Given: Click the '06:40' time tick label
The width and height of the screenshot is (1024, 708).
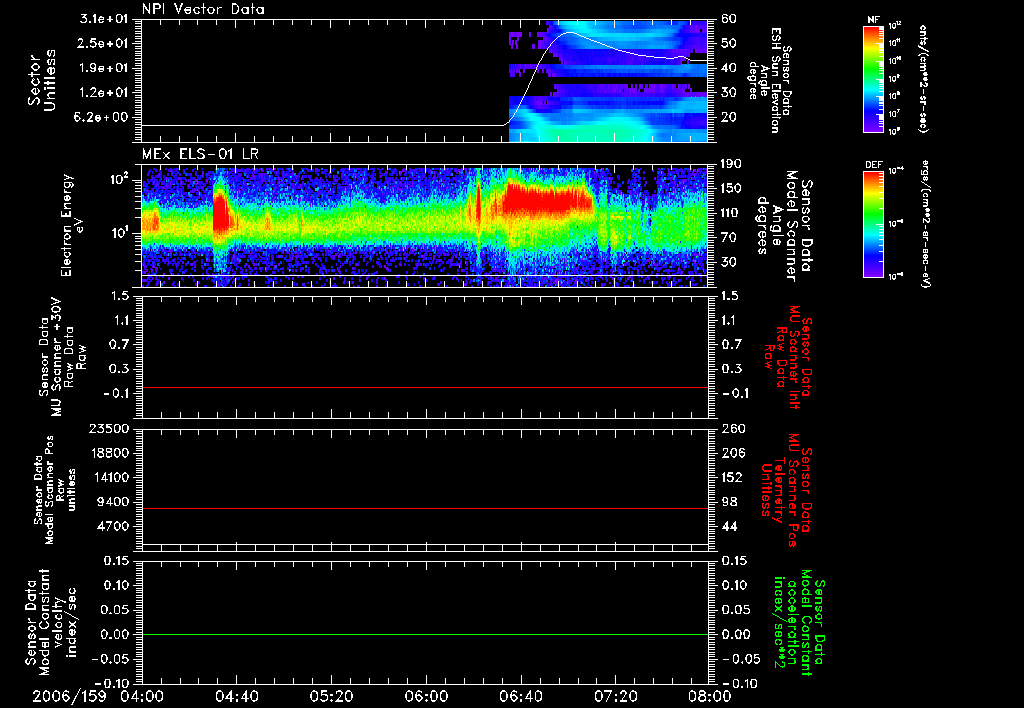Looking at the screenshot, I should [x=521, y=696].
